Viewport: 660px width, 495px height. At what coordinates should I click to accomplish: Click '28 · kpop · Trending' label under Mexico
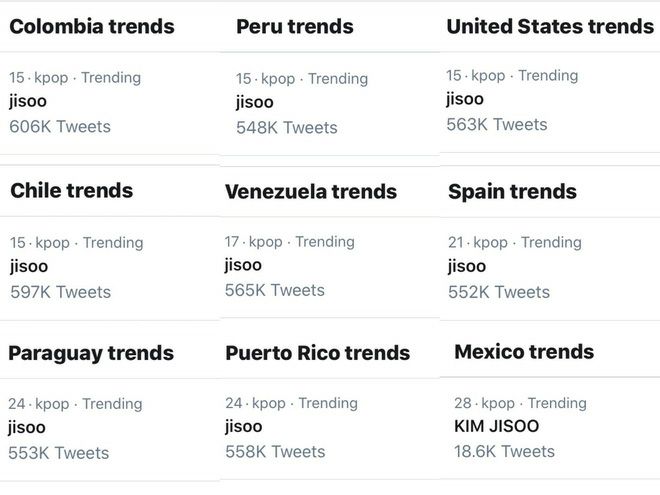click(x=520, y=403)
